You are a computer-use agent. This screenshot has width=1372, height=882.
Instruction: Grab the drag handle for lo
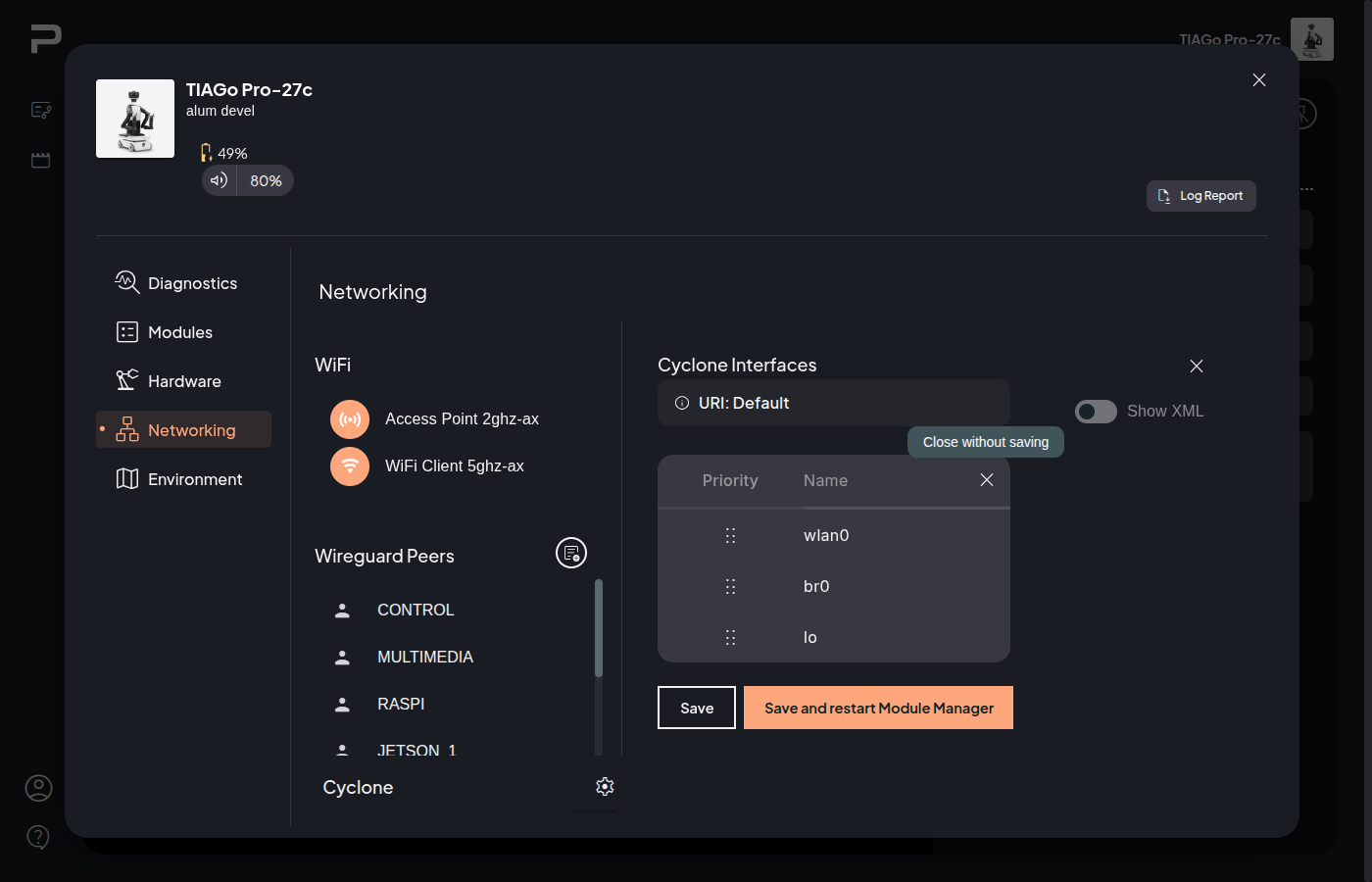(x=730, y=637)
